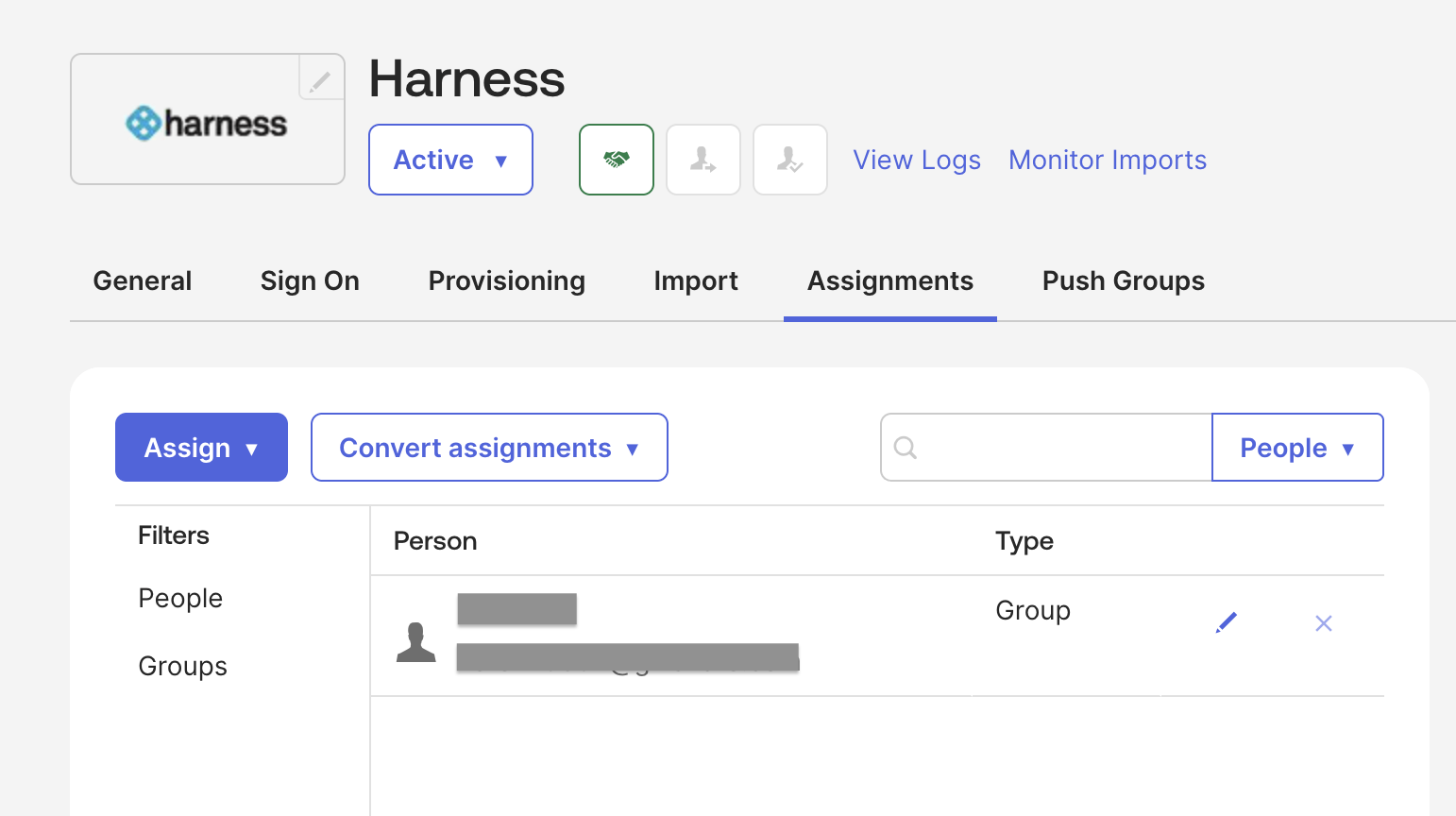Click the import user checkmark icon
This screenshot has width=1456, height=816.
(x=790, y=160)
